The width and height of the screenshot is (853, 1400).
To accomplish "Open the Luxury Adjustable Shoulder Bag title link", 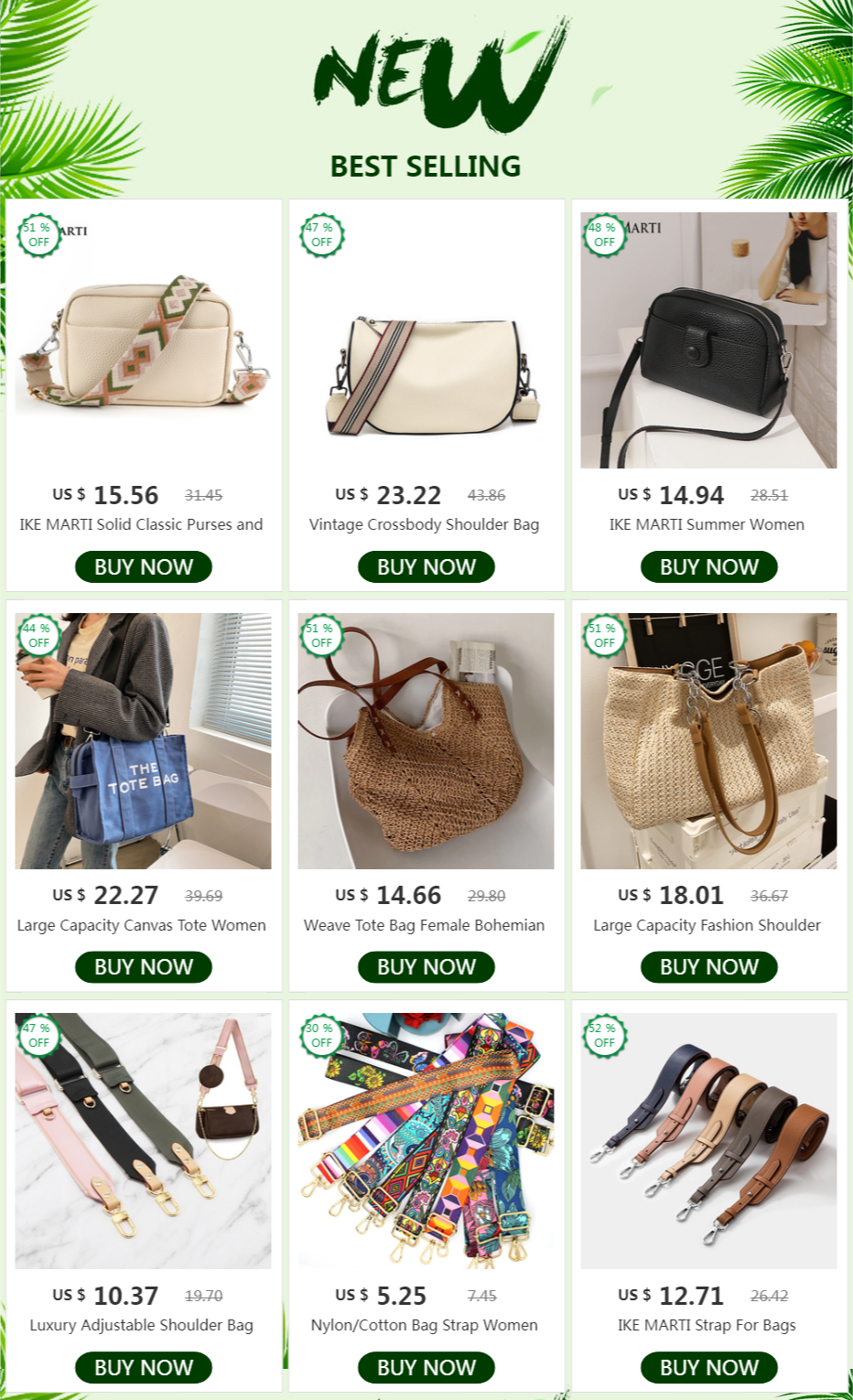I will point(141,1325).
